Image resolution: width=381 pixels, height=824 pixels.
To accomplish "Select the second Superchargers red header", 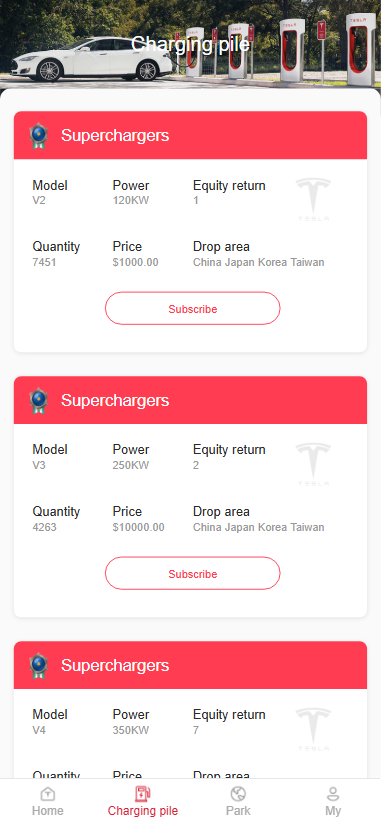I will [x=190, y=400].
